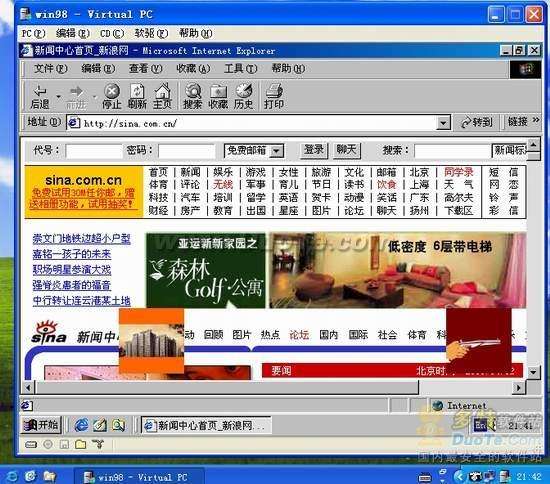Open Virtual PC's 帮助(H) menu

tap(195, 33)
